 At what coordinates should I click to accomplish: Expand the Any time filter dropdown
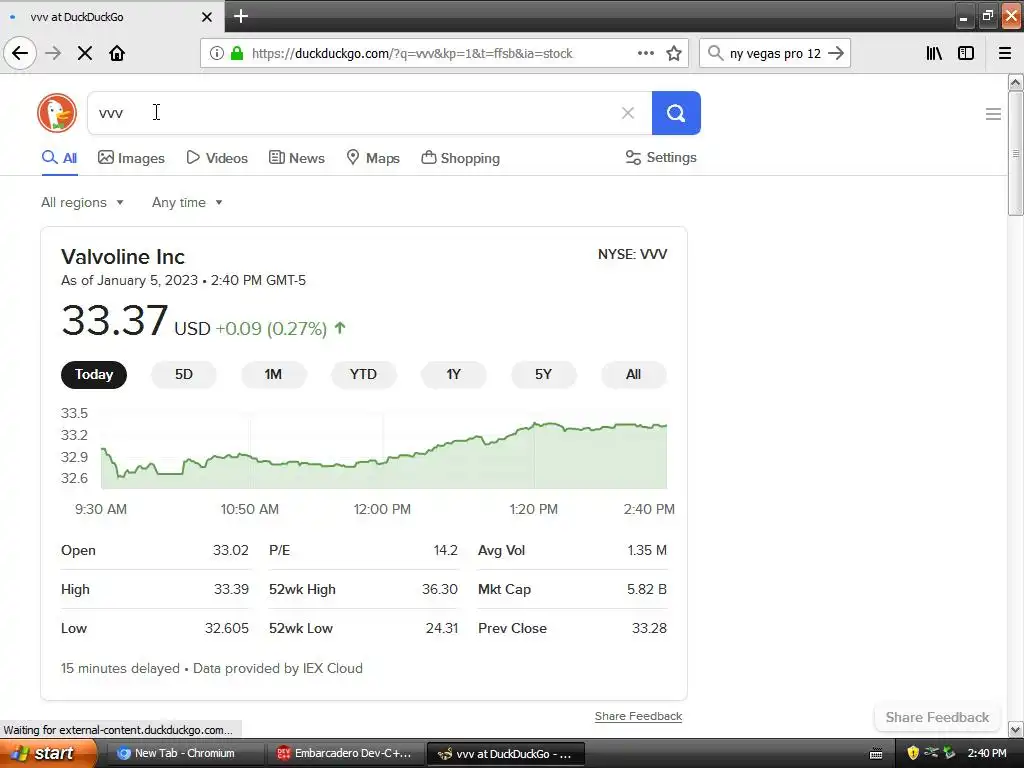point(187,202)
